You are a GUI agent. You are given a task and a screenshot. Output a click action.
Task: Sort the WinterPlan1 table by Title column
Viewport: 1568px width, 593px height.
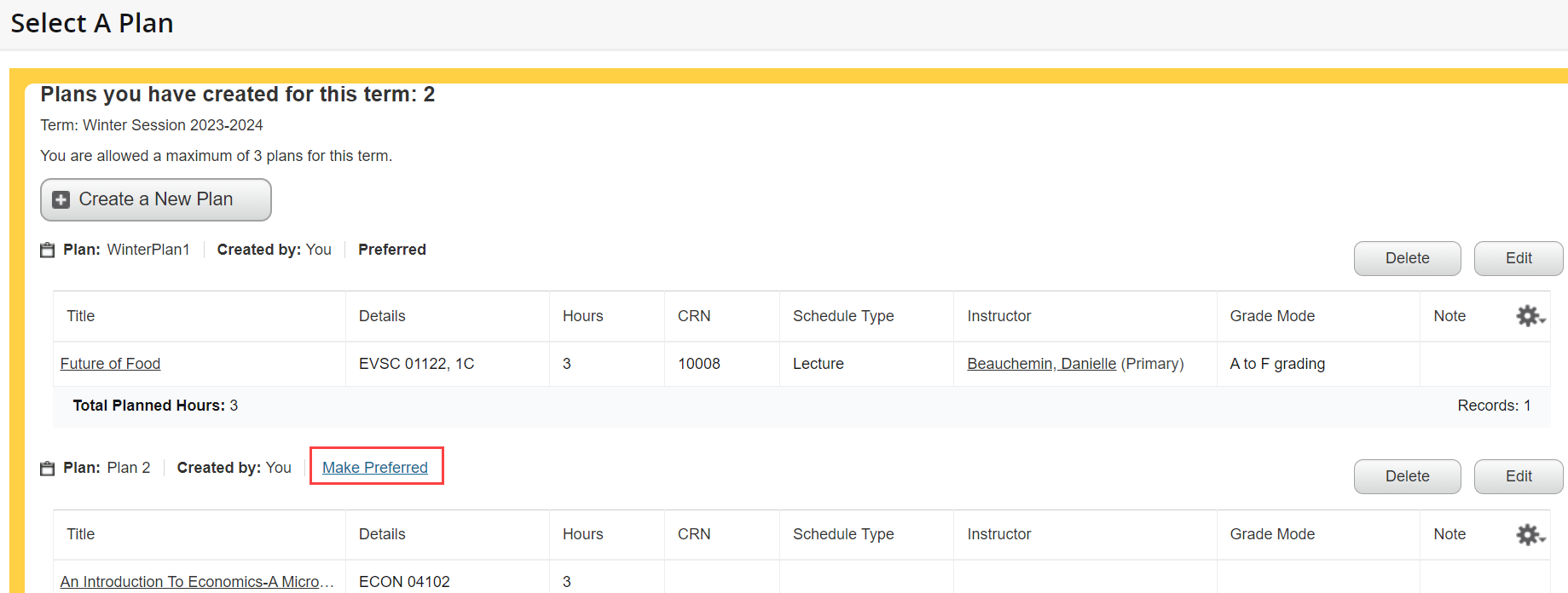coord(81,316)
